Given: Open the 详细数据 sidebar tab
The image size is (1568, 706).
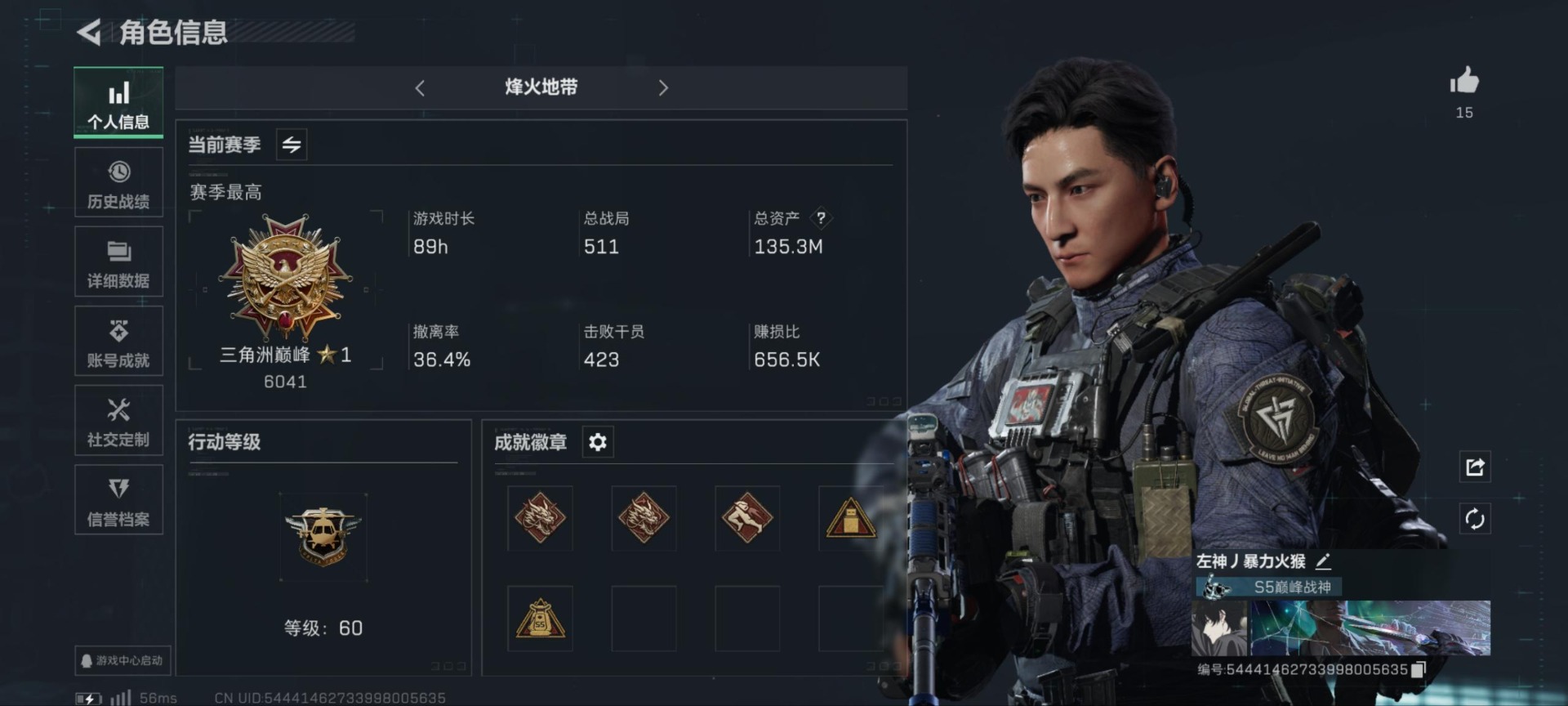Looking at the screenshot, I should coord(118,263).
